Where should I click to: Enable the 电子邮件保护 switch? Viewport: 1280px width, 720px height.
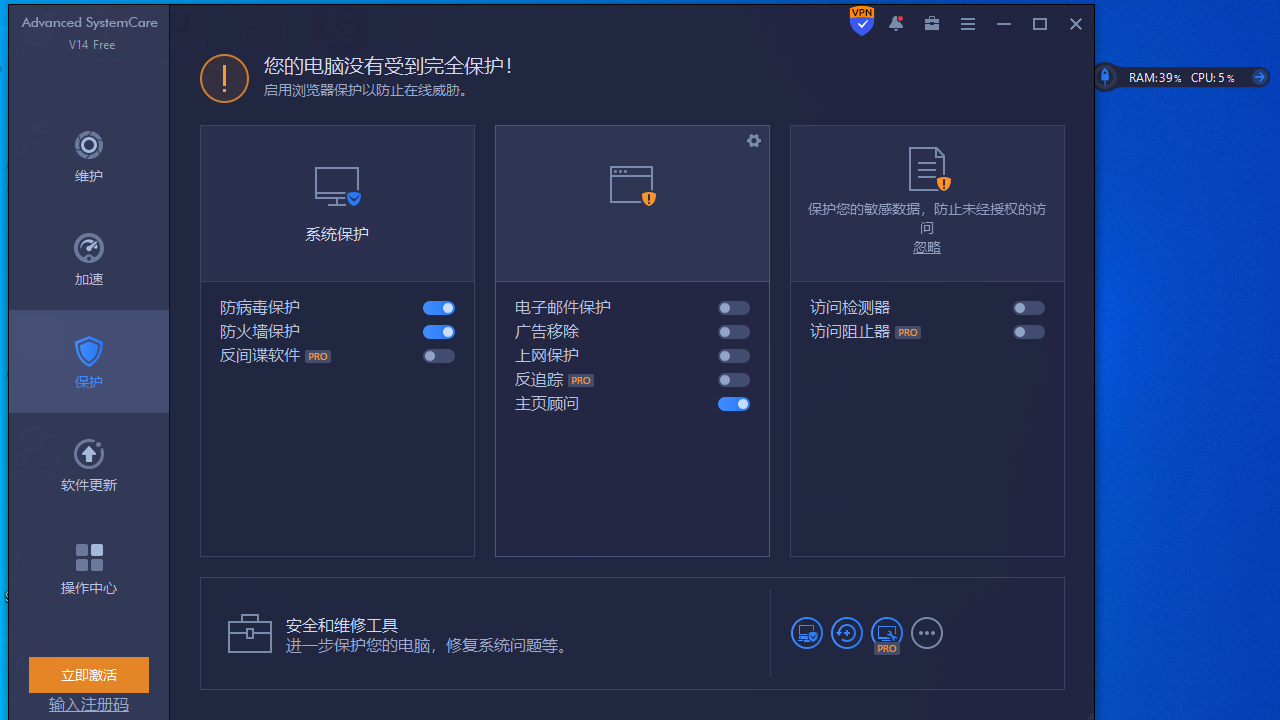tap(733, 308)
